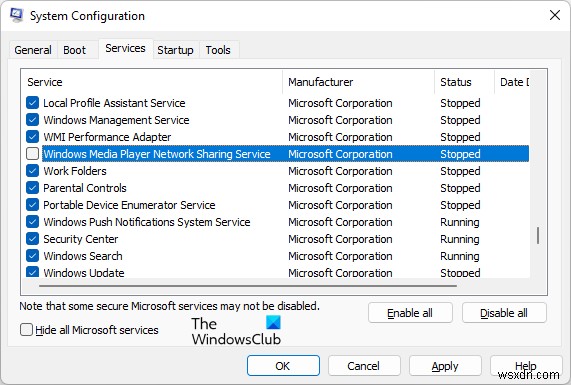Uncheck WMI Performance Adapter checkbox
The image size is (571, 385).
tap(32, 137)
